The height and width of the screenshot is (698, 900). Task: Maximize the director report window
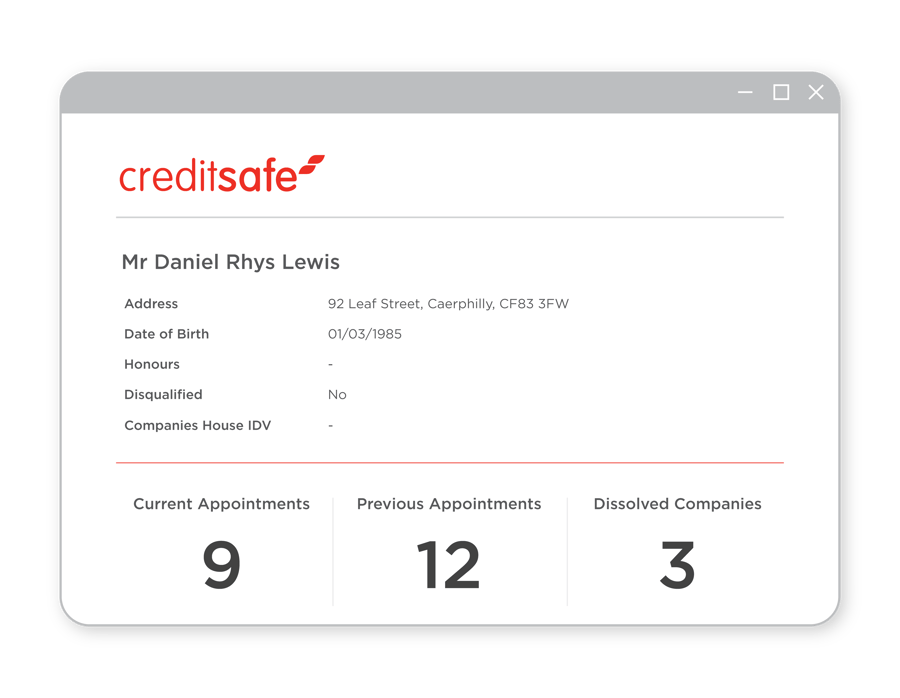click(781, 92)
